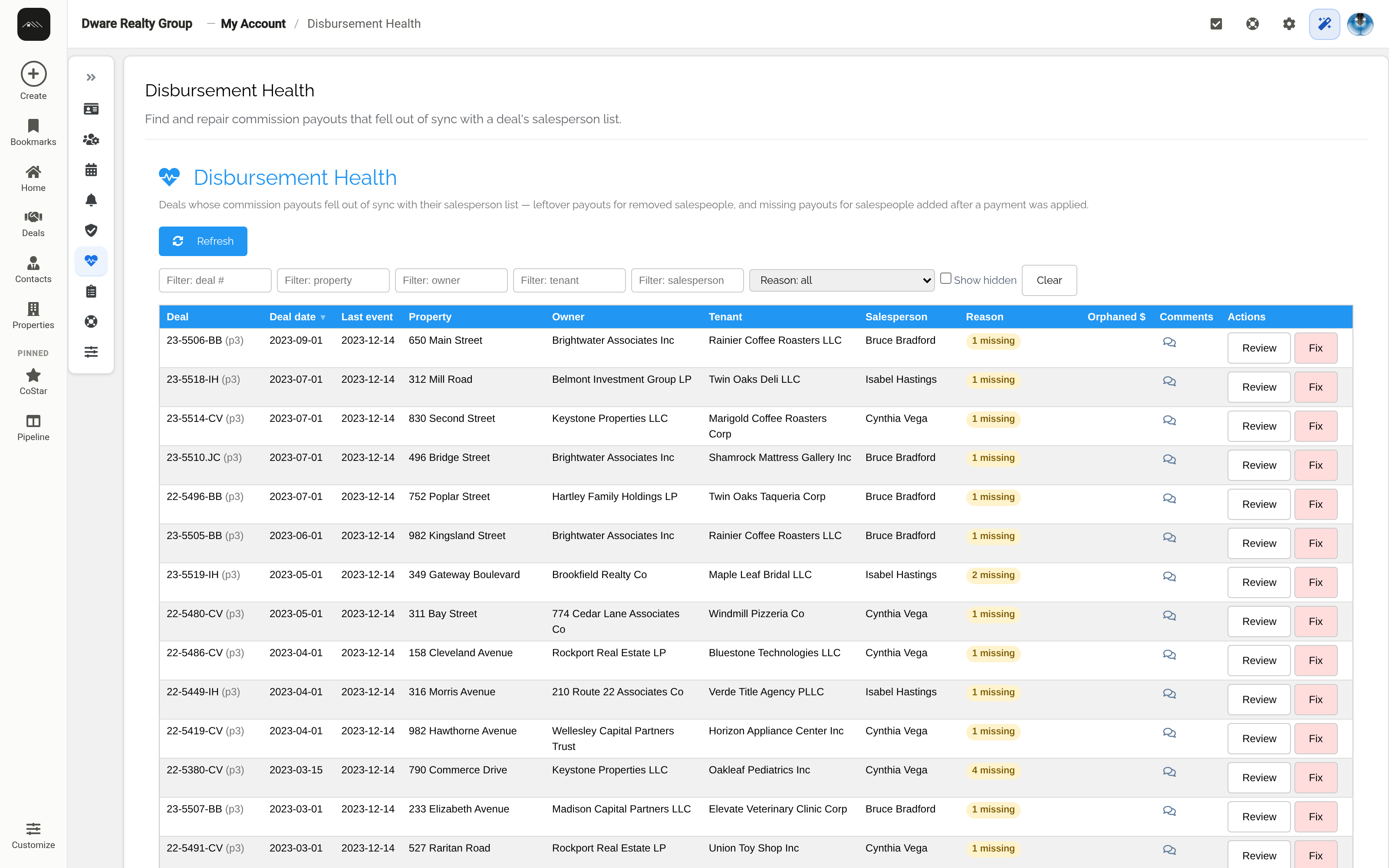The width and height of the screenshot is (1389, 868).
Task: Sort by the Salesperson column header
Action: click(896, 317)
